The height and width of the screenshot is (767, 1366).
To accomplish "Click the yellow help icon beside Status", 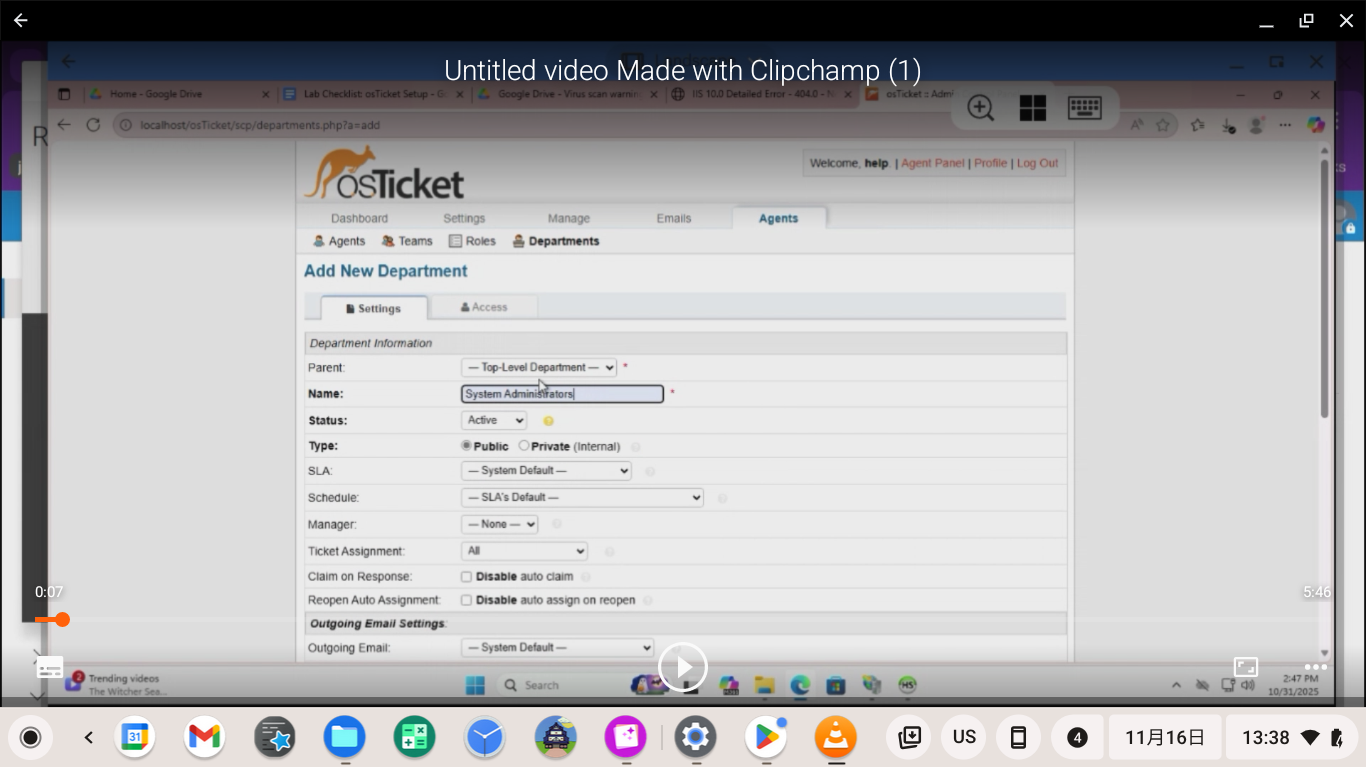I will click(548, 421).
